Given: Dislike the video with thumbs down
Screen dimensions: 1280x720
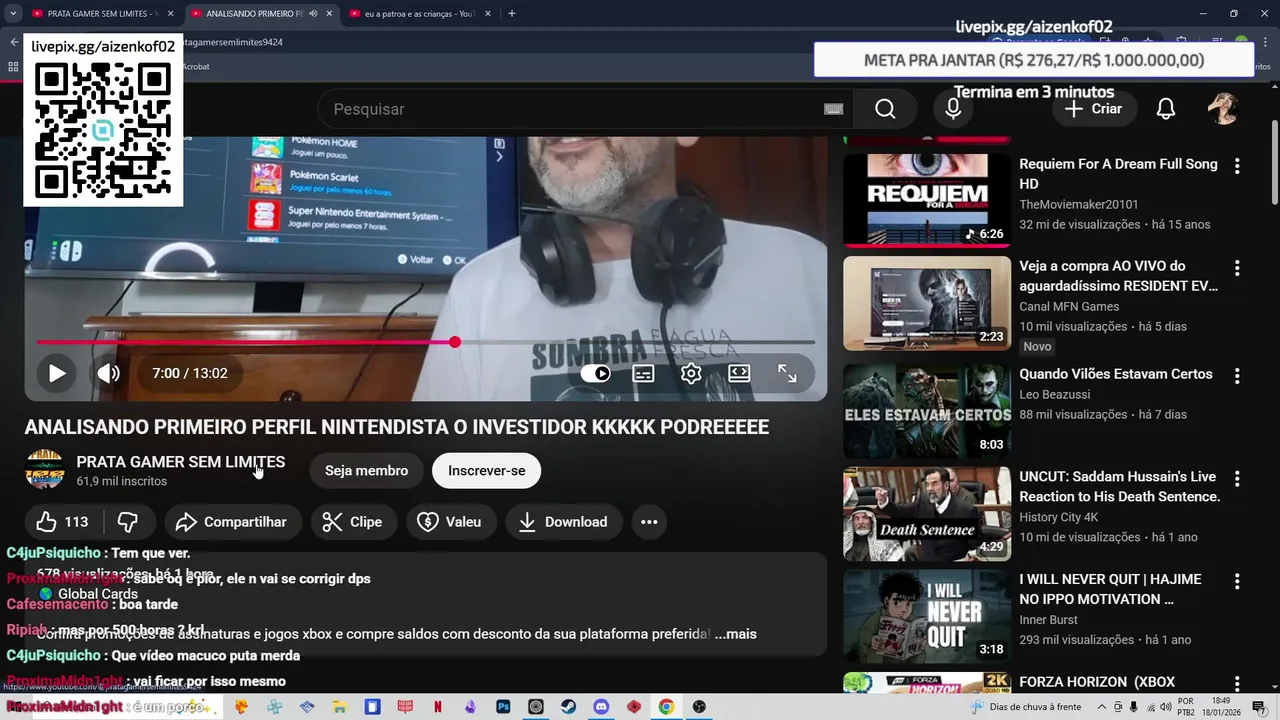Looking at the screenshot, I should click(x=128, y=522).
